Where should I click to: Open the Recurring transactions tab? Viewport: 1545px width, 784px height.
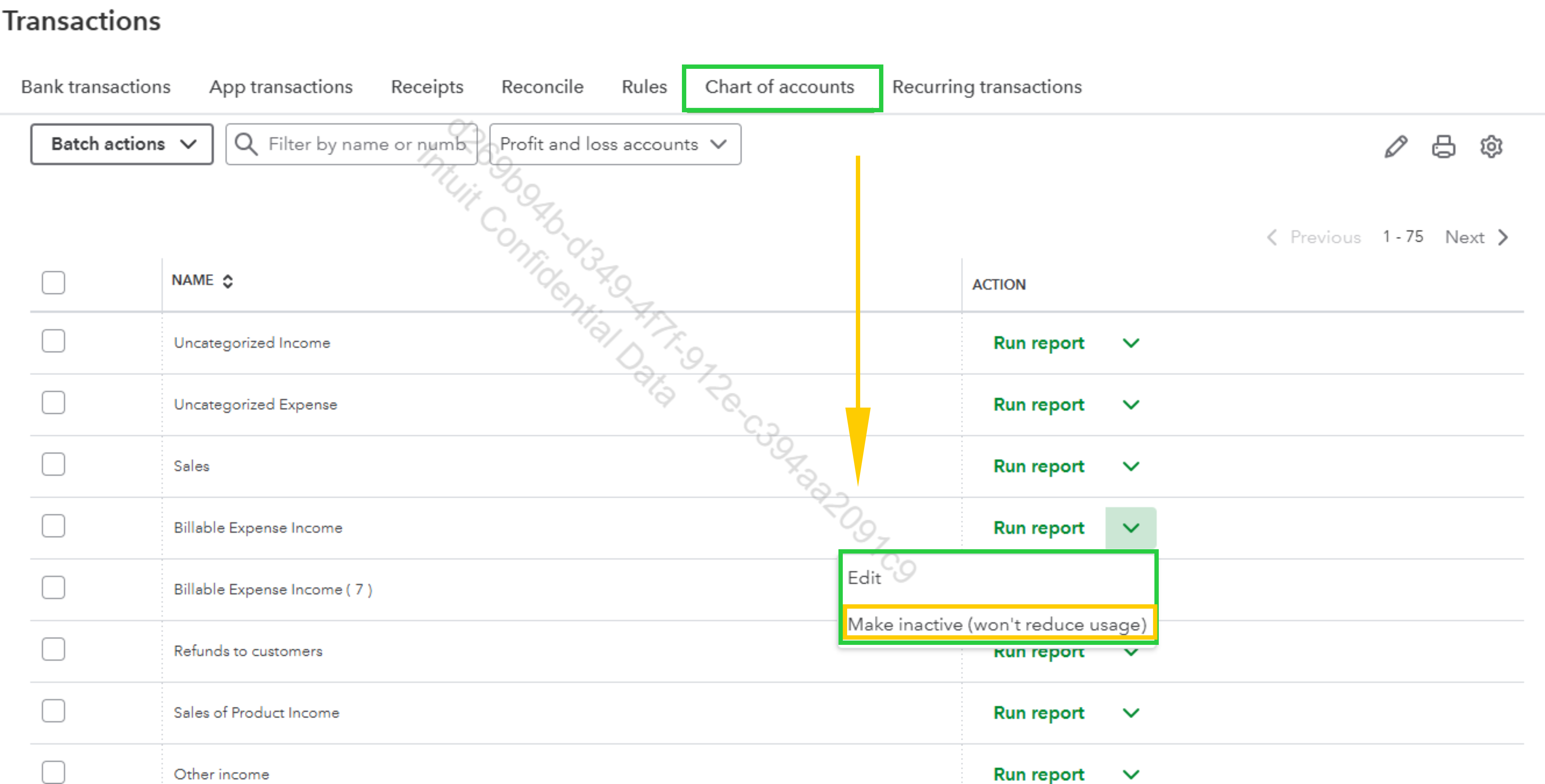pos(987,87)
